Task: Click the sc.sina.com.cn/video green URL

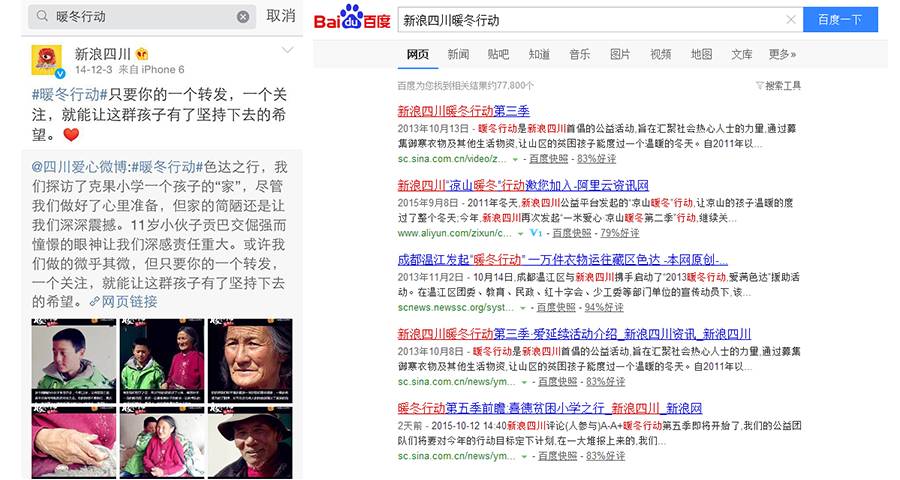Action: [x=452, y=158]
